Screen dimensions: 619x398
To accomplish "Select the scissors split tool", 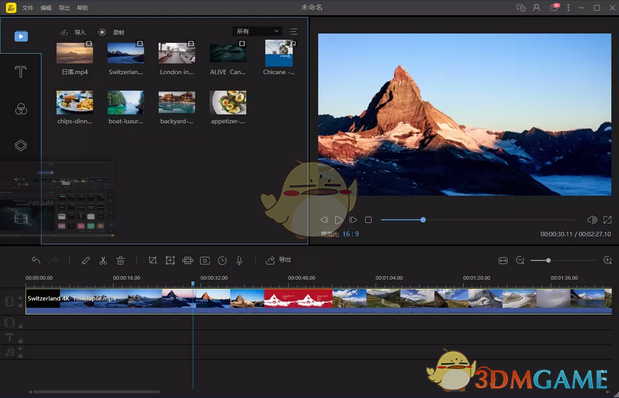I will point(103,261).
